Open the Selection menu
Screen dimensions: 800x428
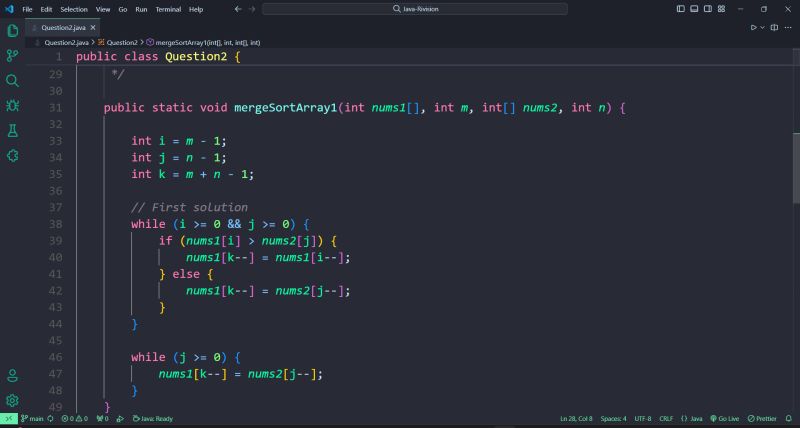(x=74, y=9)
